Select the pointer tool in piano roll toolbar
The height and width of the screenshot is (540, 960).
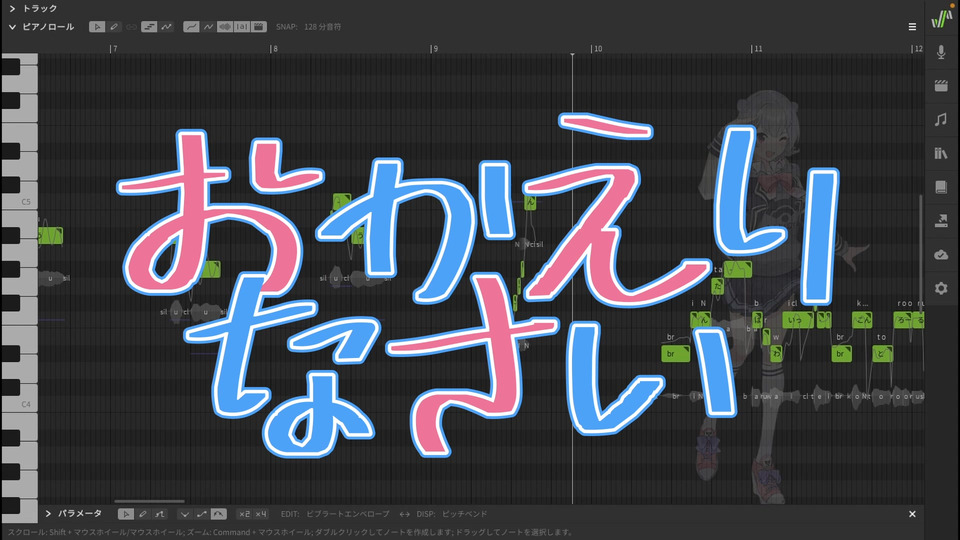point(97,27)
